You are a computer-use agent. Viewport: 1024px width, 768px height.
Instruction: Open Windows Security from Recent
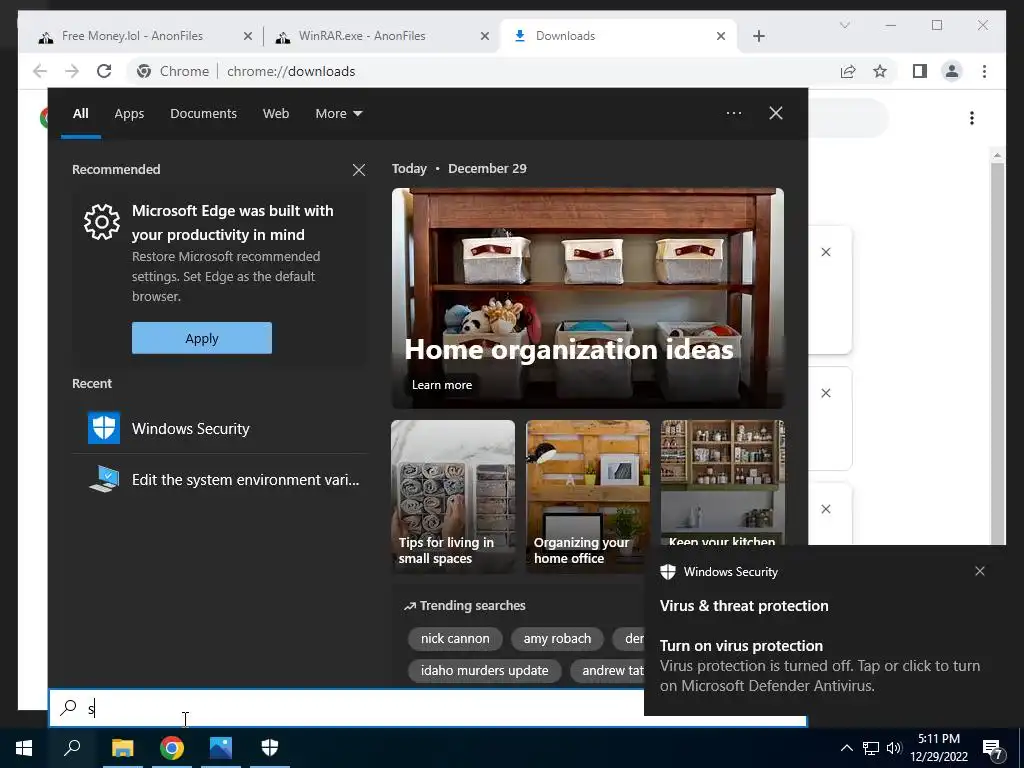(x=219, y=428)
